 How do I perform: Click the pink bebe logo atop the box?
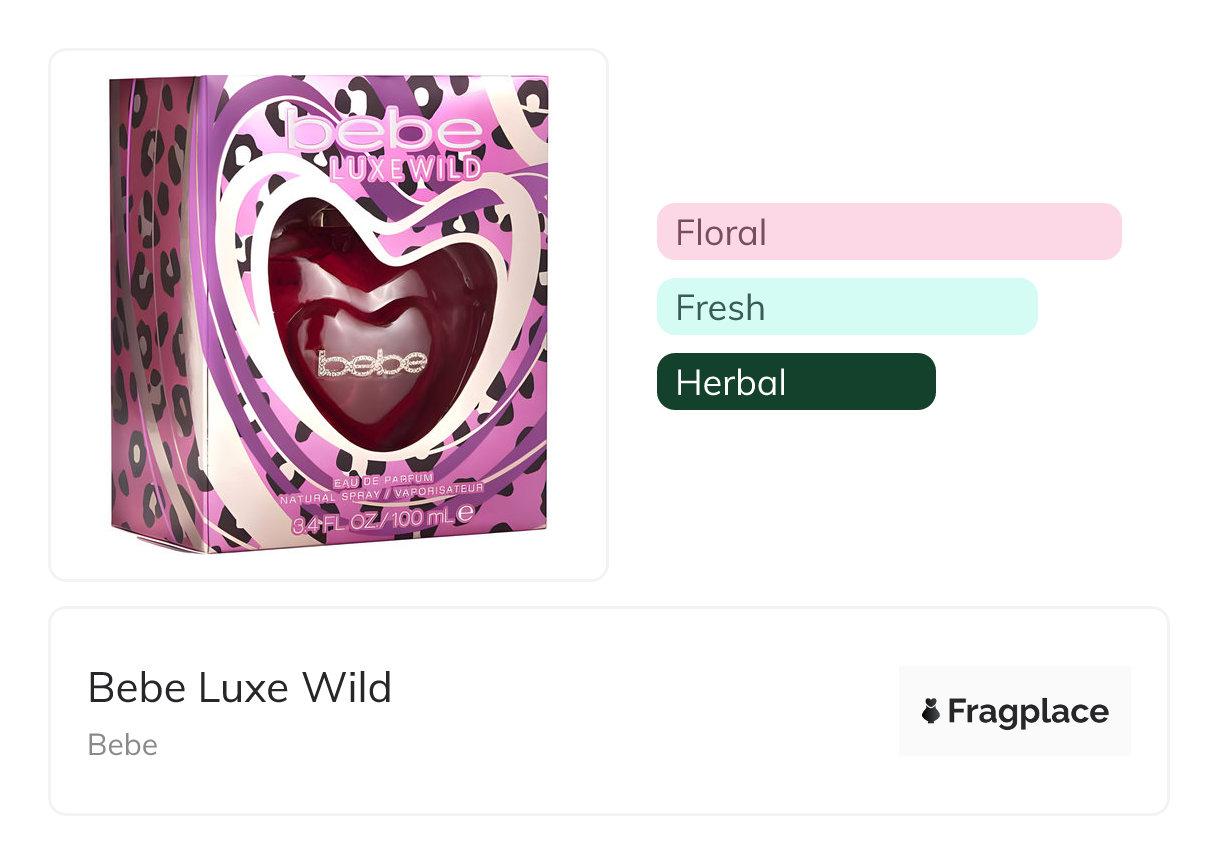pyautogui.click(x=383, y=133)
